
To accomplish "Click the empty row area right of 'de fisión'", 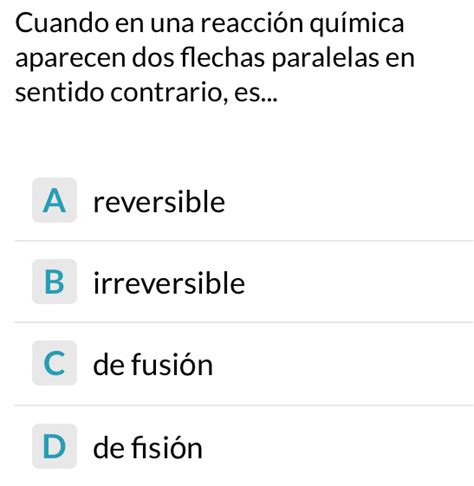I will coord(338,446).
